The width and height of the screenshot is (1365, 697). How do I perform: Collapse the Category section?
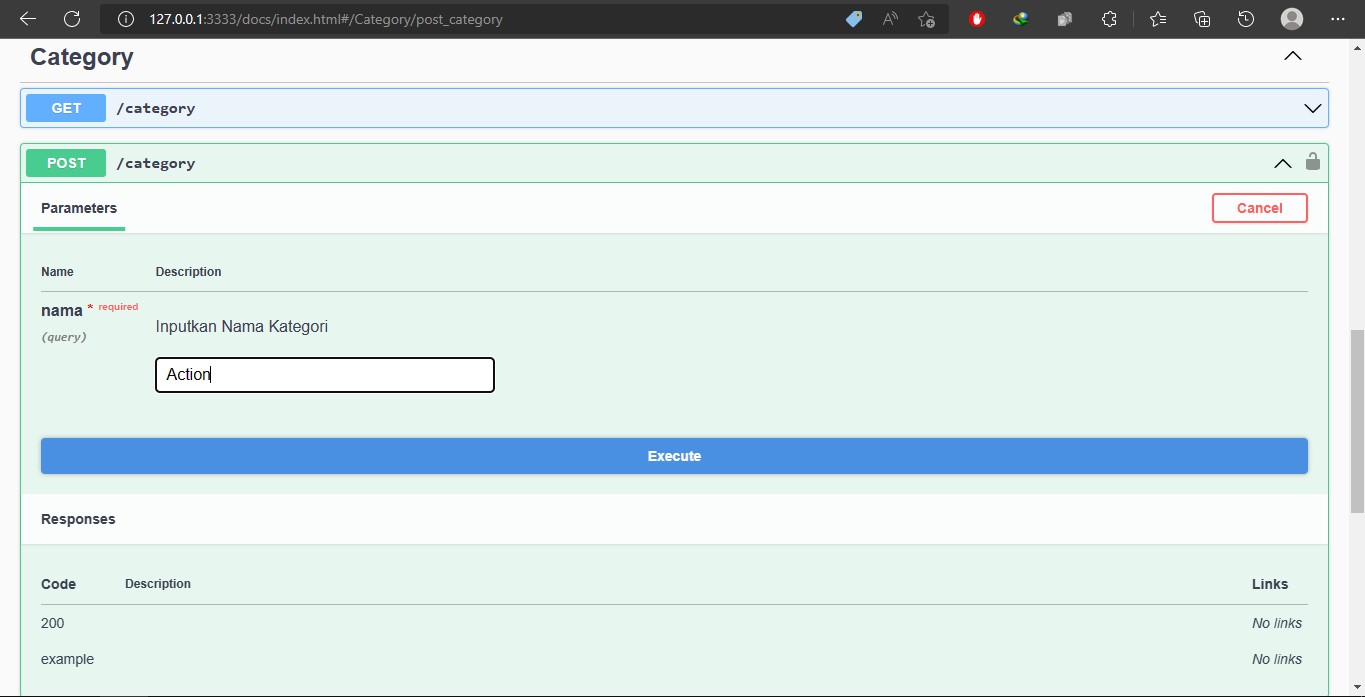coord(1292,57)
